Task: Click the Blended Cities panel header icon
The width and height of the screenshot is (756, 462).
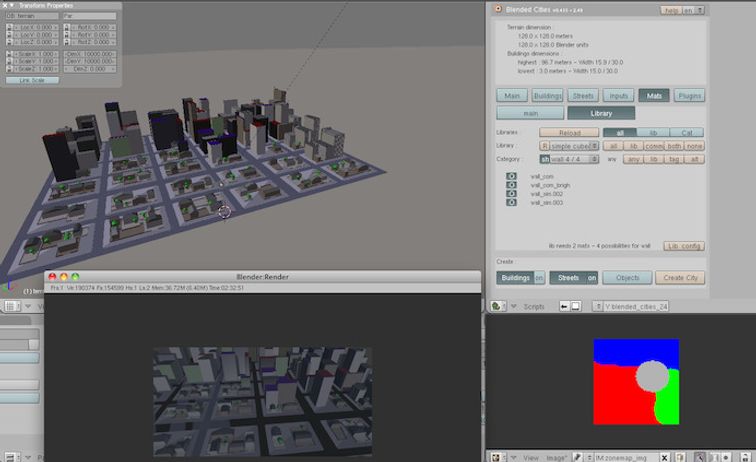Action: tap(497, 9)
